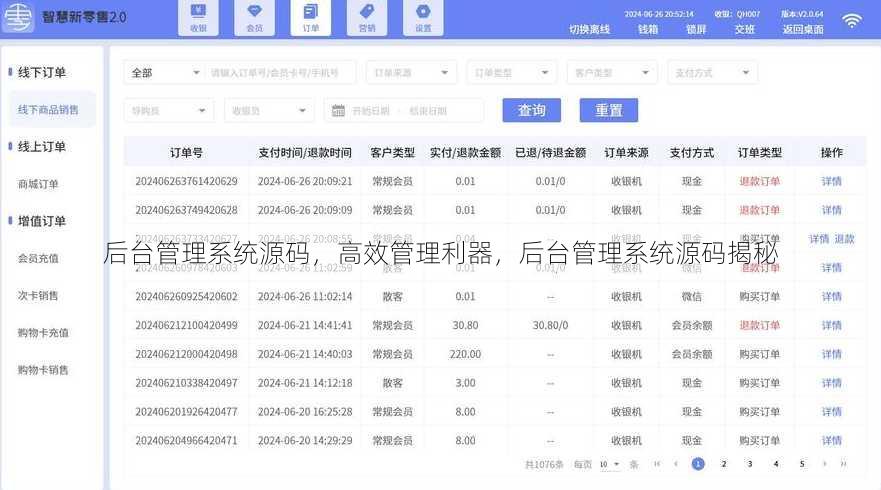Open the 会员 member tab icon
This screenshot has width=881, height=490.
pyautogui.click(x=255, y=17)
